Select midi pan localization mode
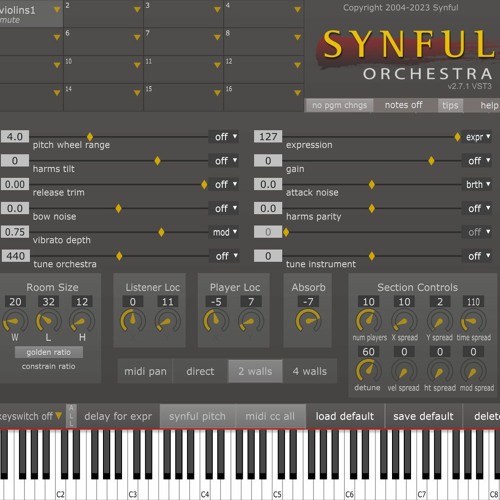500x500 pixels. (x=145, y=371)
